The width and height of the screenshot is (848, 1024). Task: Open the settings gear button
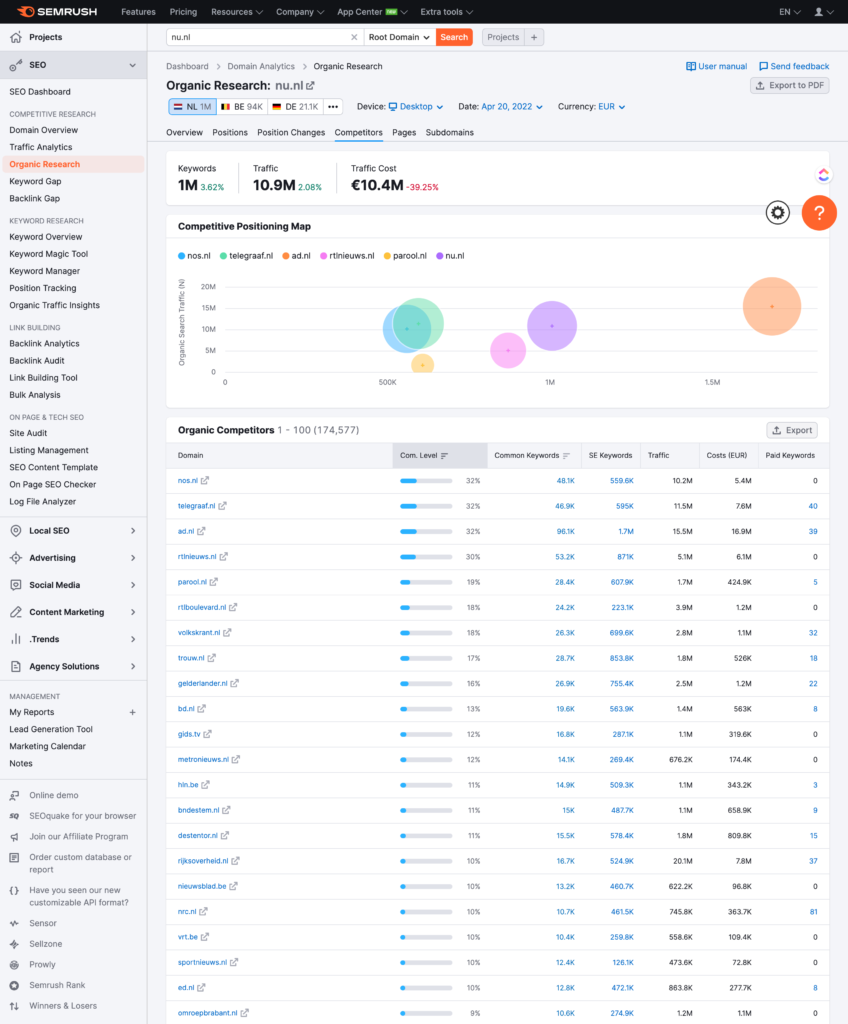[x=777, y=213]
